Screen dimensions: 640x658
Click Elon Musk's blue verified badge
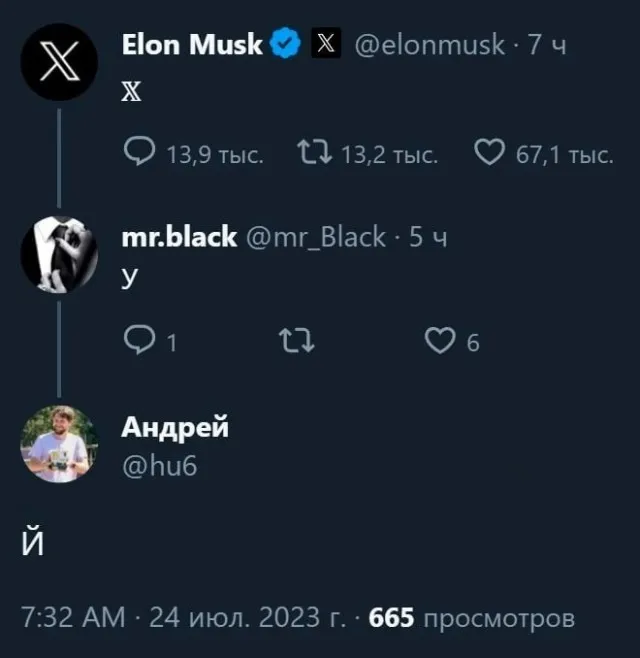click(286, 44)
